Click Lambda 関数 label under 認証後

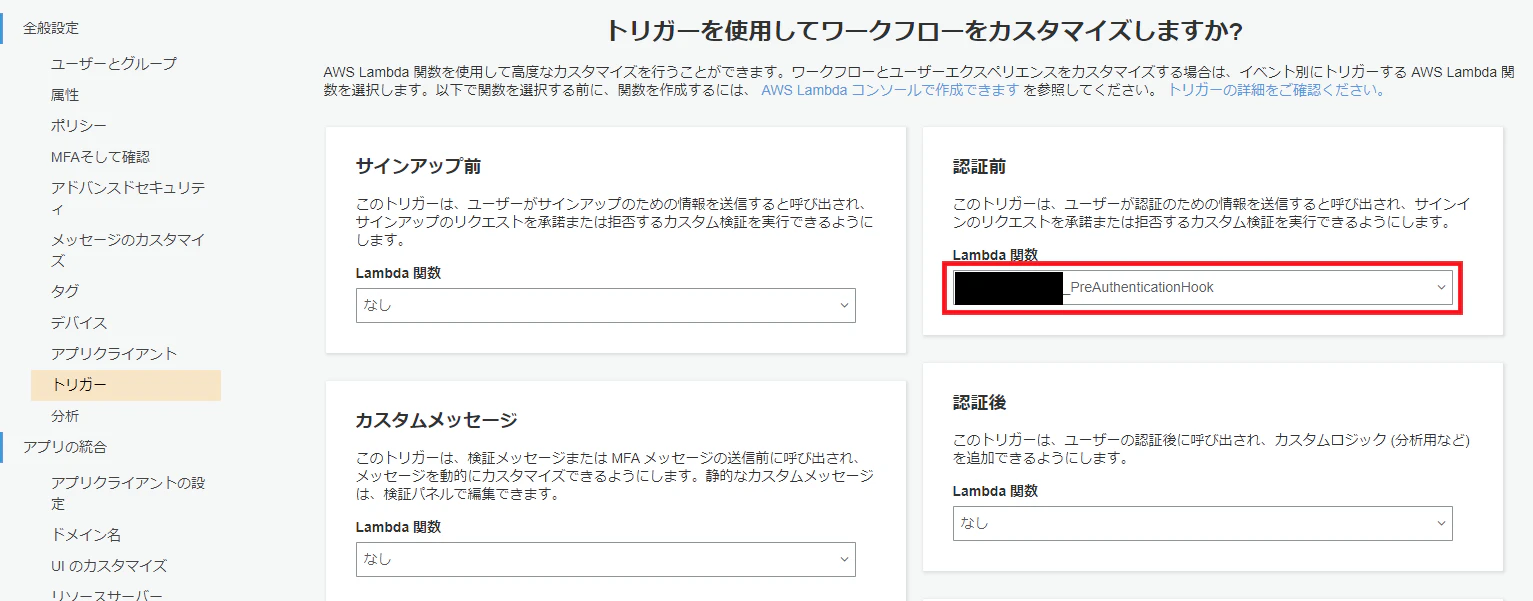point(995,491)
